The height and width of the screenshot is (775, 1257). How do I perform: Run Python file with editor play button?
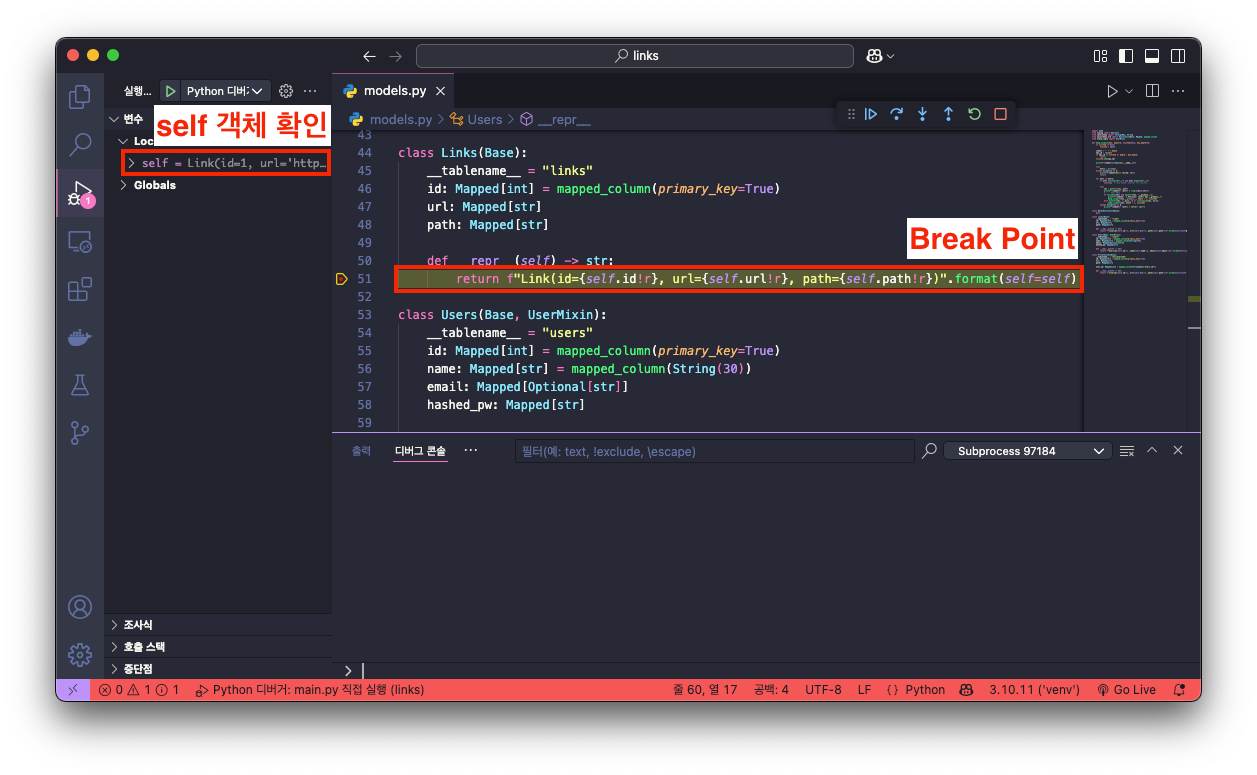[x=1112, y=91]
